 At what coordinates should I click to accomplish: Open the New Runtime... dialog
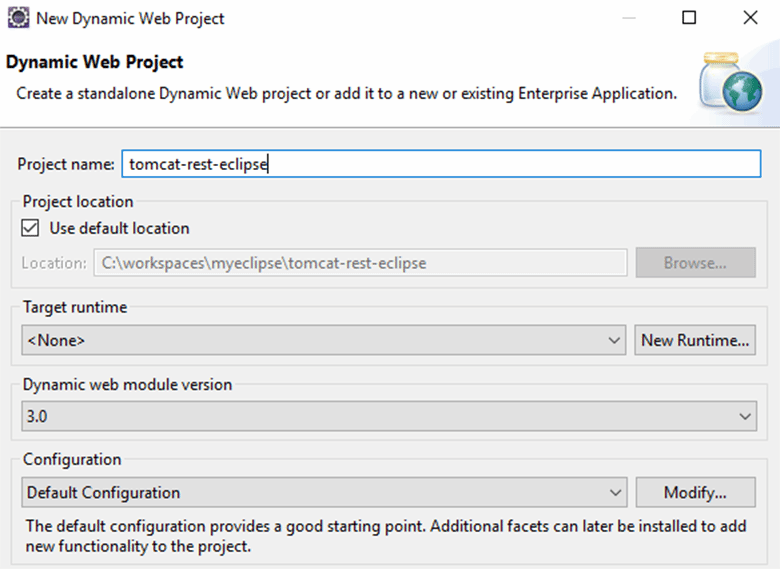pos(695,340)
